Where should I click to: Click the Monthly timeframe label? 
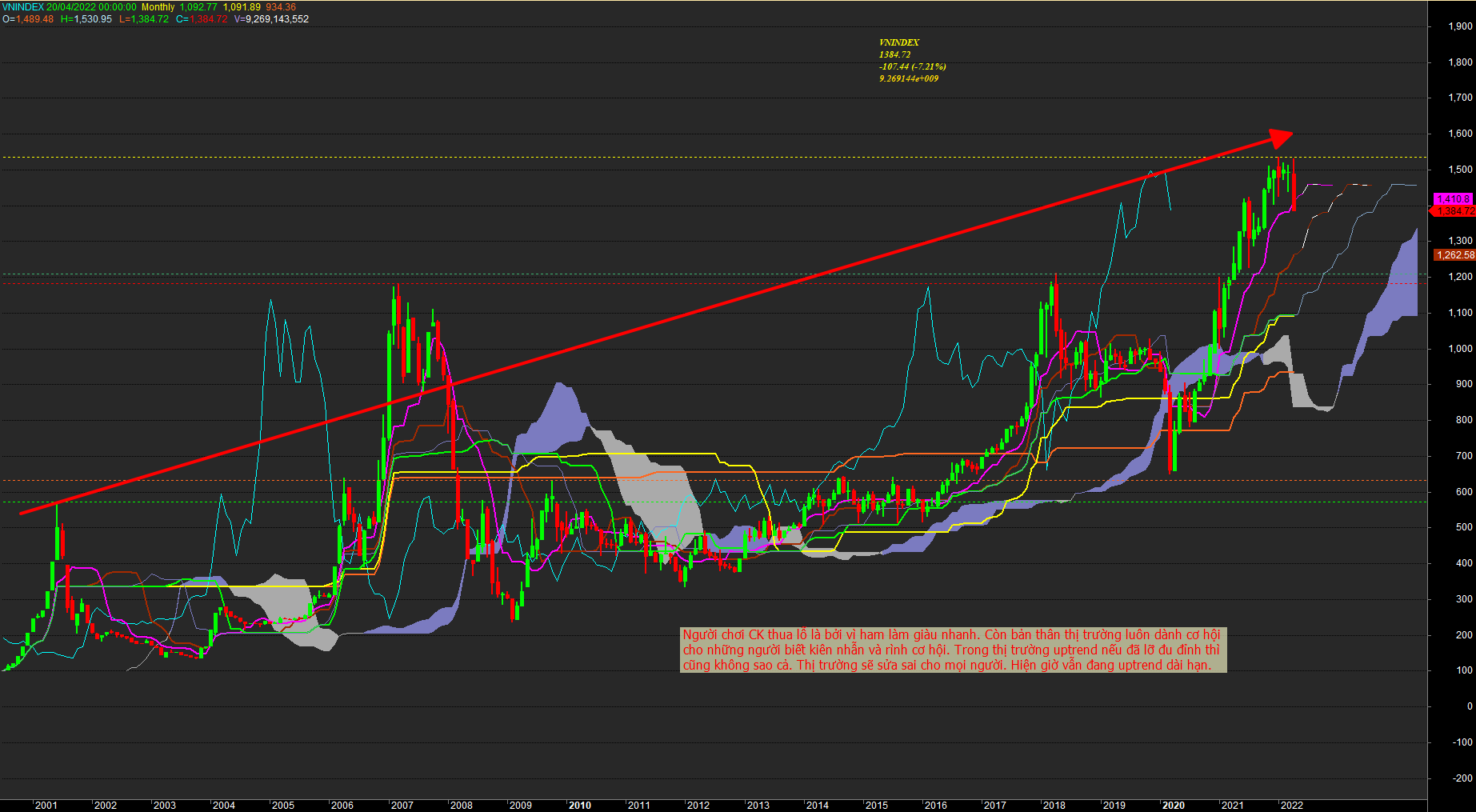click(158, 7)
